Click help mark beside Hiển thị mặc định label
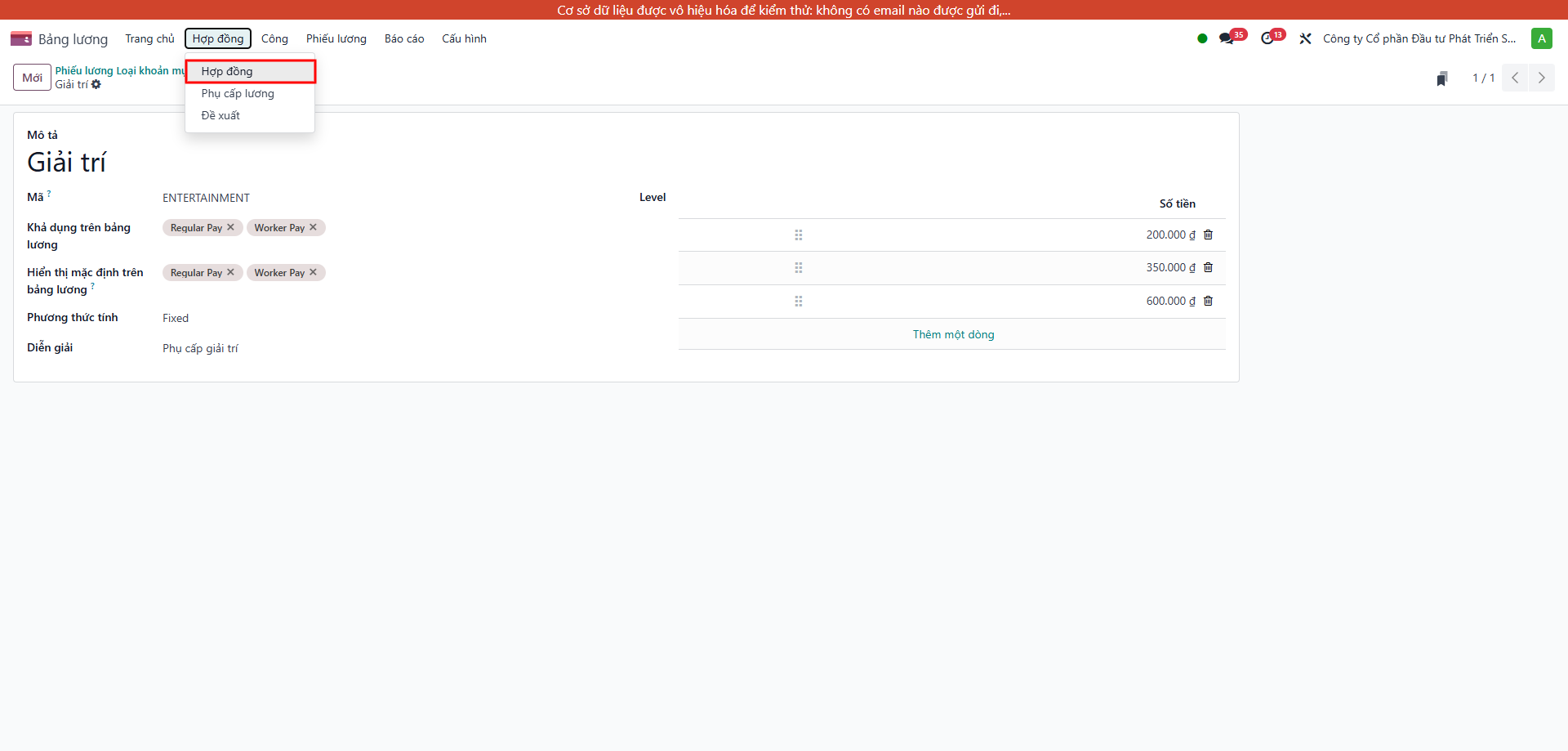 92,286
